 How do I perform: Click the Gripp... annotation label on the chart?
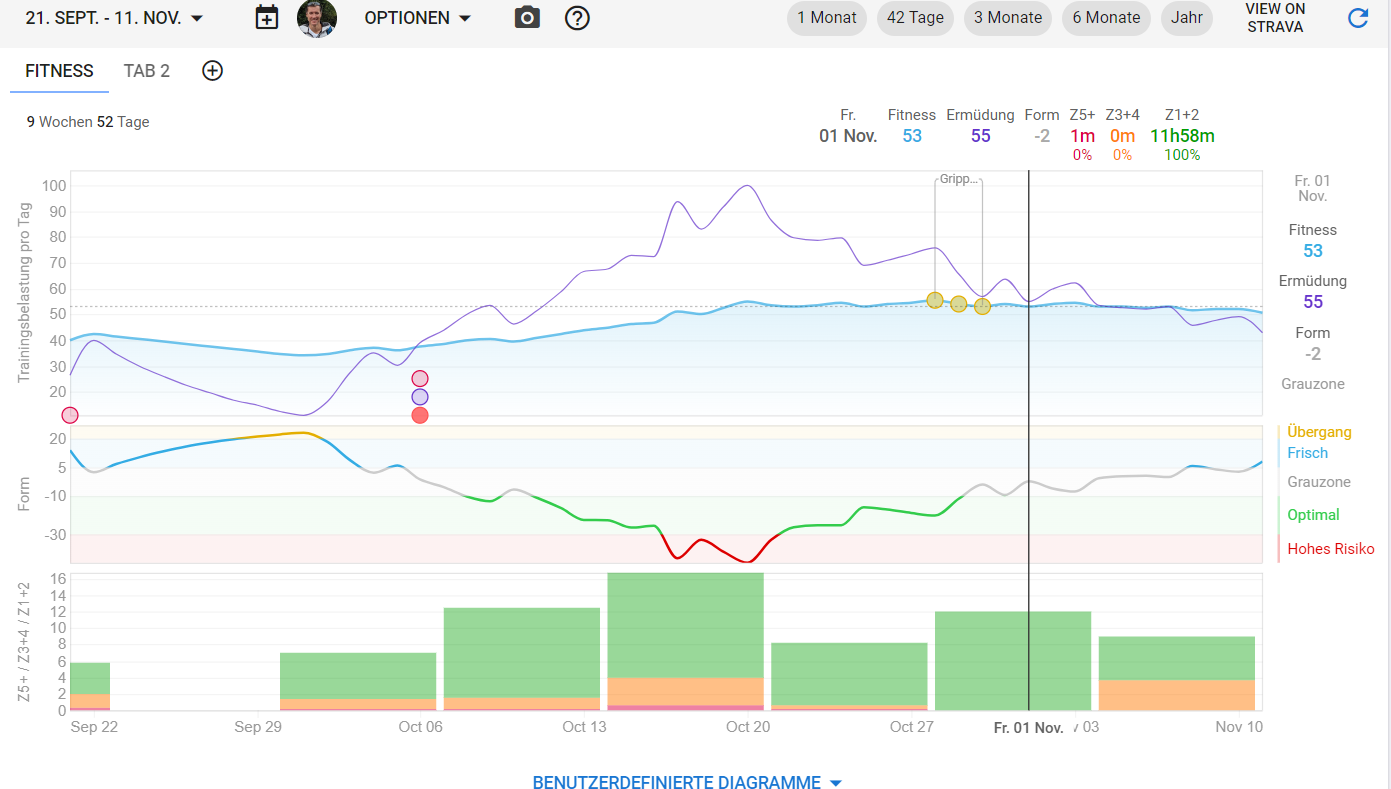click(x=958, y=181)
